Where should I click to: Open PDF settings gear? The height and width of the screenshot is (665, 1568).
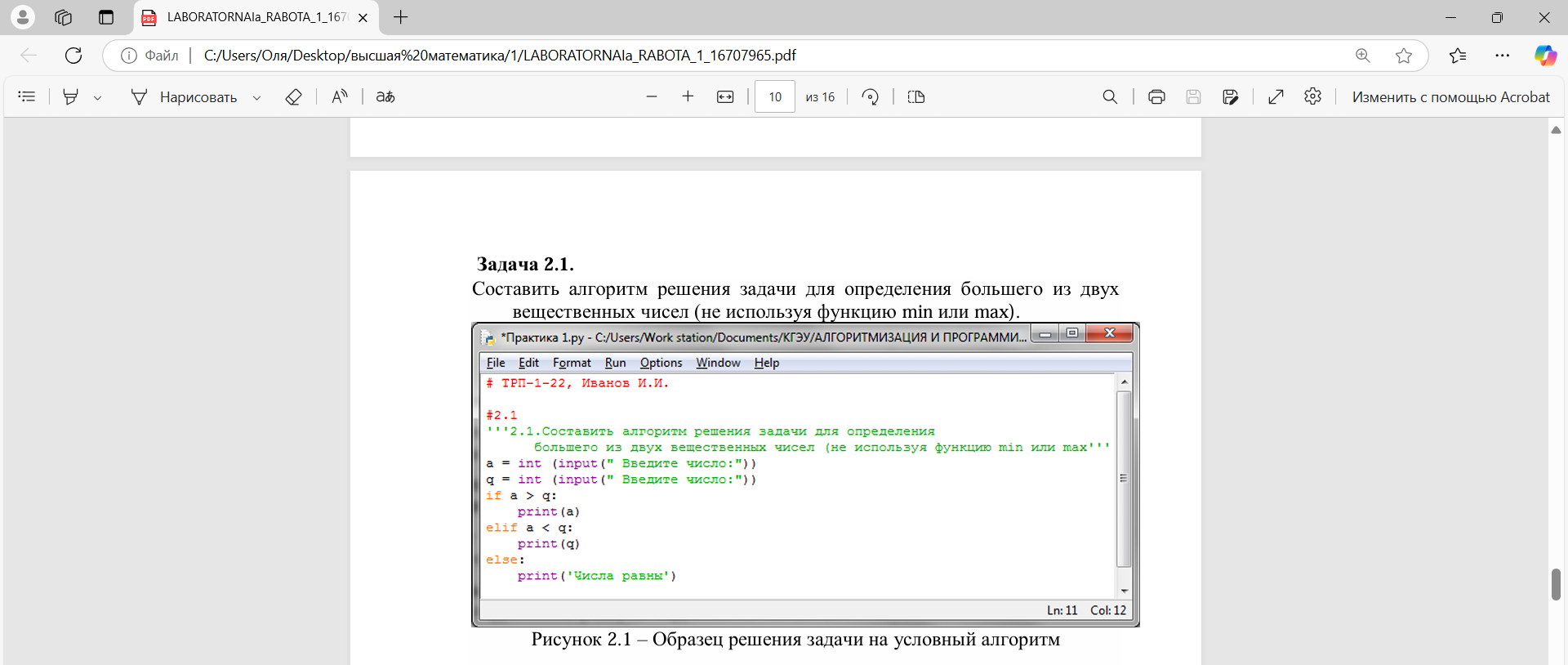(1312, 96)
